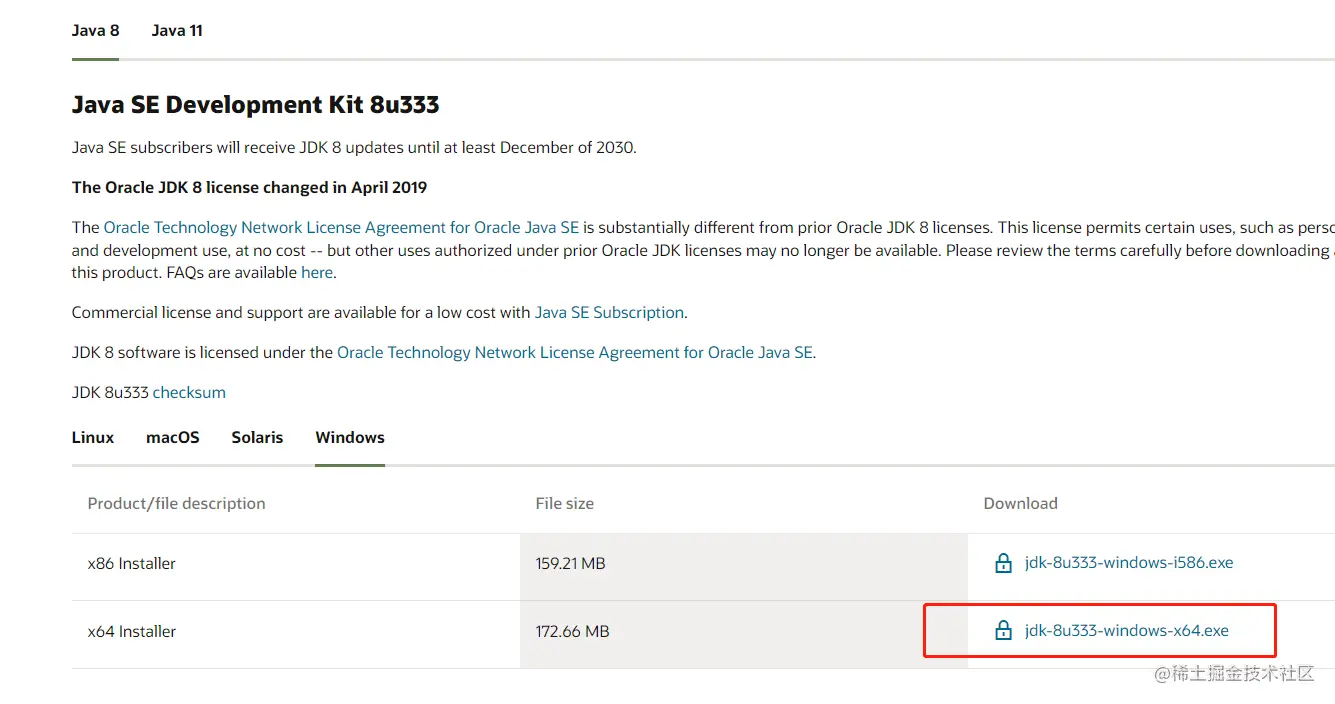Image resolution: width=1335 pixels, height=704 pixels.
Task: Switch to the Solaris tab
Action: (257, 437)
